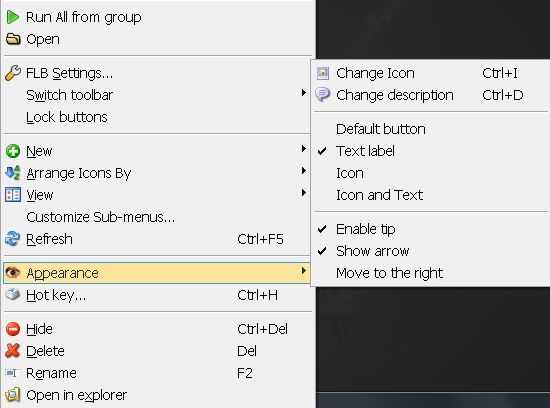
Task: Open the View submenu arrow
Action: [x=304, y=193]
